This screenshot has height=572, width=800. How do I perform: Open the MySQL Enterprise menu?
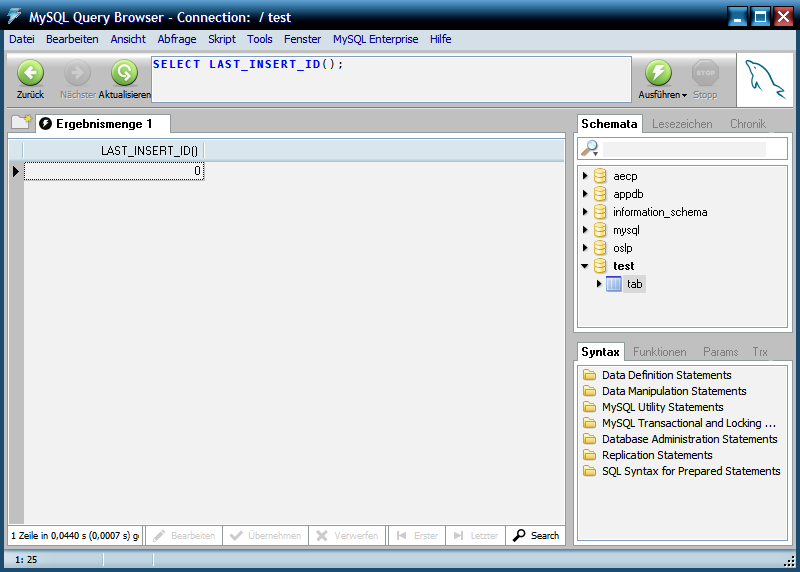[376, 39]
